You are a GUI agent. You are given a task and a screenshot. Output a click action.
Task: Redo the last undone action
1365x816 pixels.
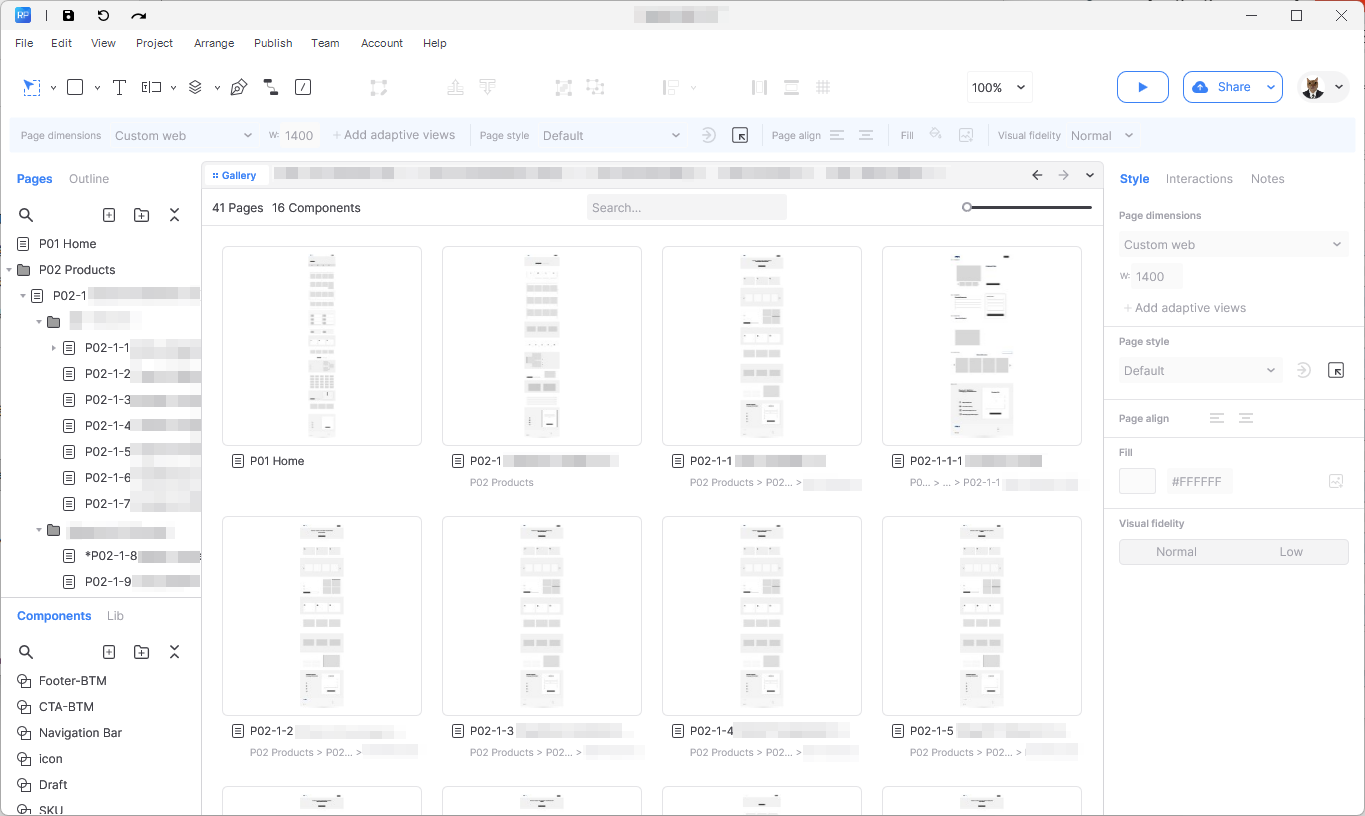(139, 16)
